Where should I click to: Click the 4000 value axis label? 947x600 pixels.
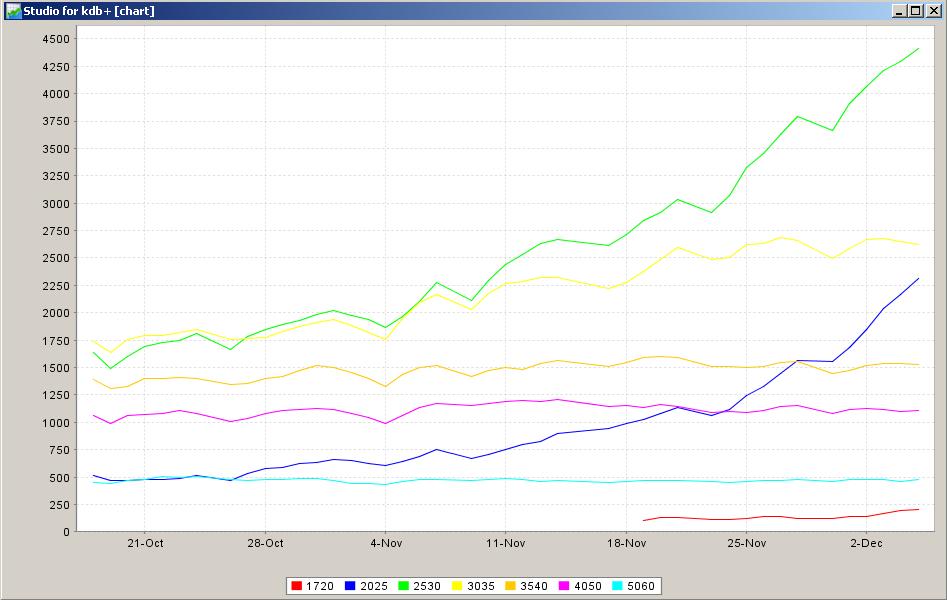point(56,94)
